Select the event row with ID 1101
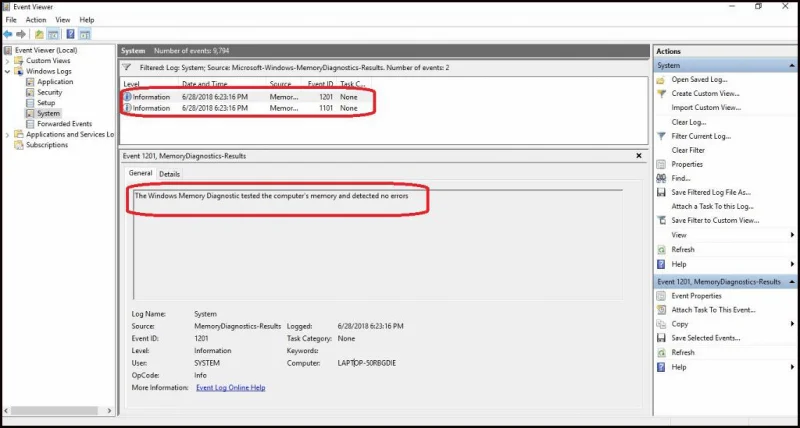The width and height of the screenshot is (800, 428). (246, 108)
